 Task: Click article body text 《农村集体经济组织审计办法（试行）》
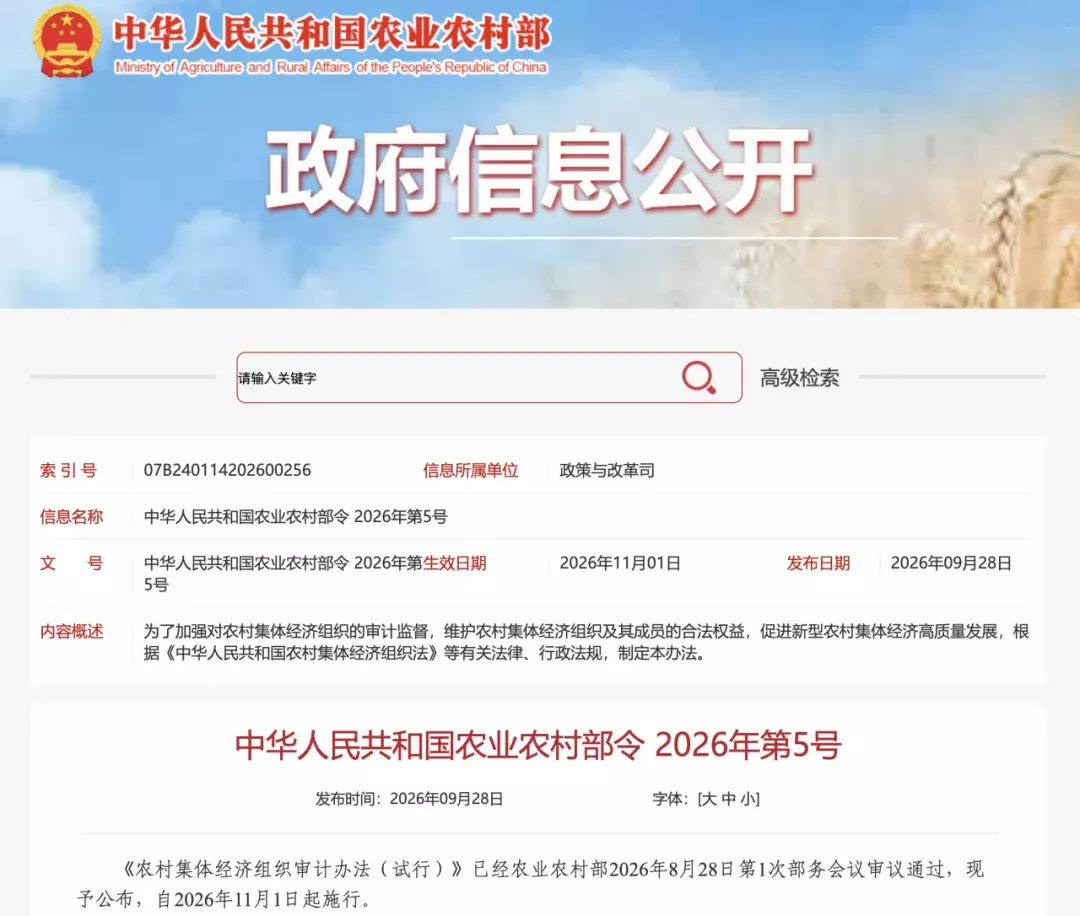(x=293, y=869)
